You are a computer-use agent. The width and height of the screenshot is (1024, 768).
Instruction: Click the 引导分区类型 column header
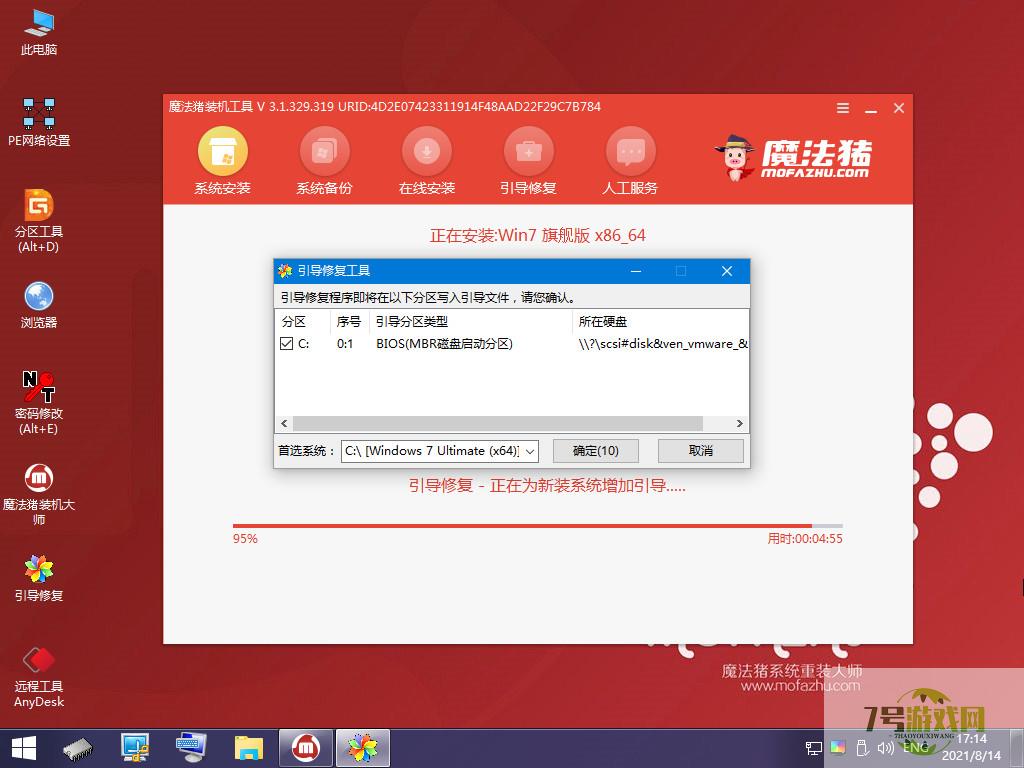tap(471, 321)
